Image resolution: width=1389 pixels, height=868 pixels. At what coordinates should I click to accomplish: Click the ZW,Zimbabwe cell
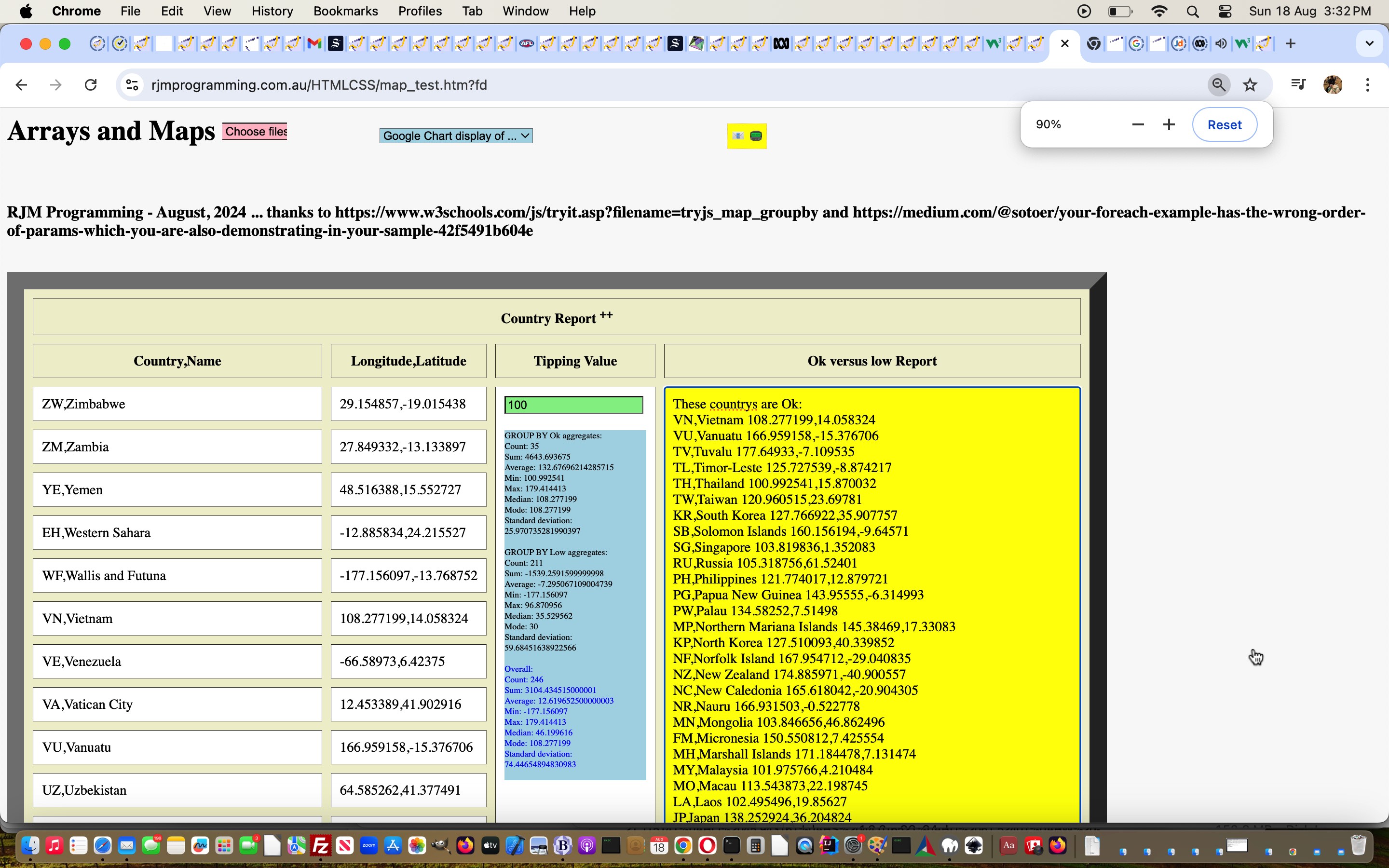[177, 404]
